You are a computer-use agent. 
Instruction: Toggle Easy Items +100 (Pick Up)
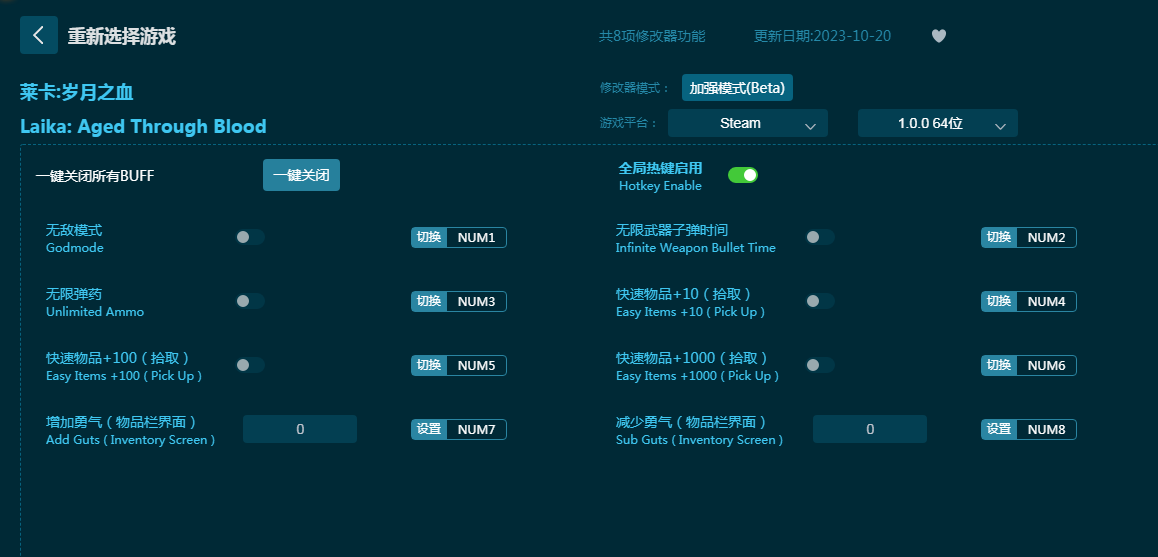click(250, 365)
